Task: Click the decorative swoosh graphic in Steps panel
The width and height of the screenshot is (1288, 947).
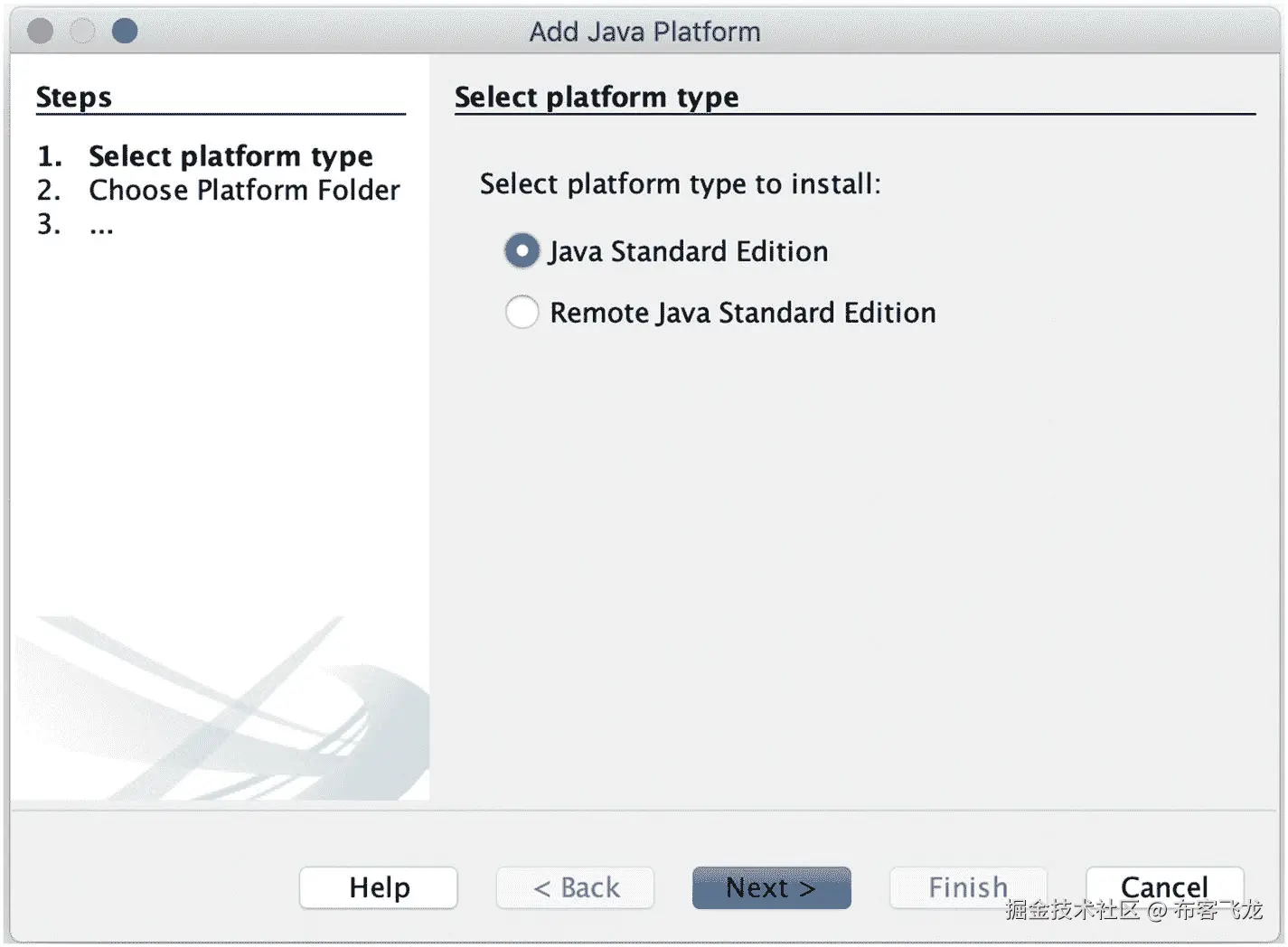Action: [226, 714]
